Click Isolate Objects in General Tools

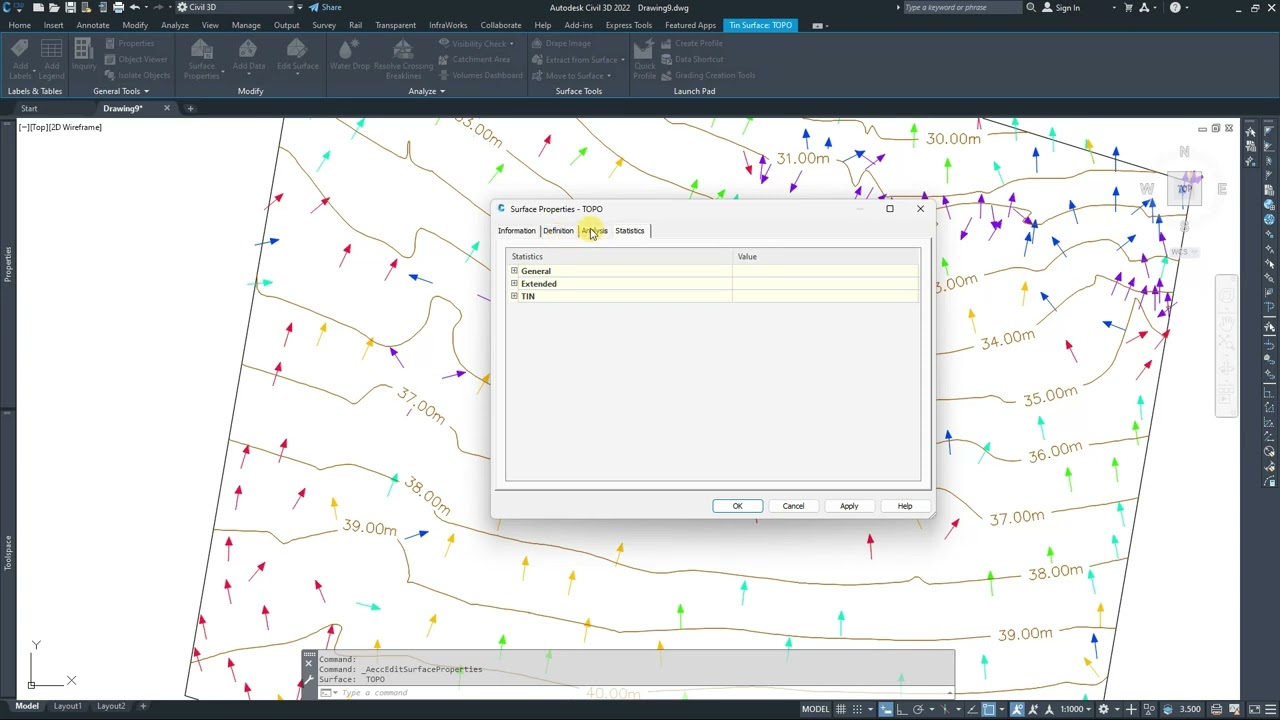point(137,75)
